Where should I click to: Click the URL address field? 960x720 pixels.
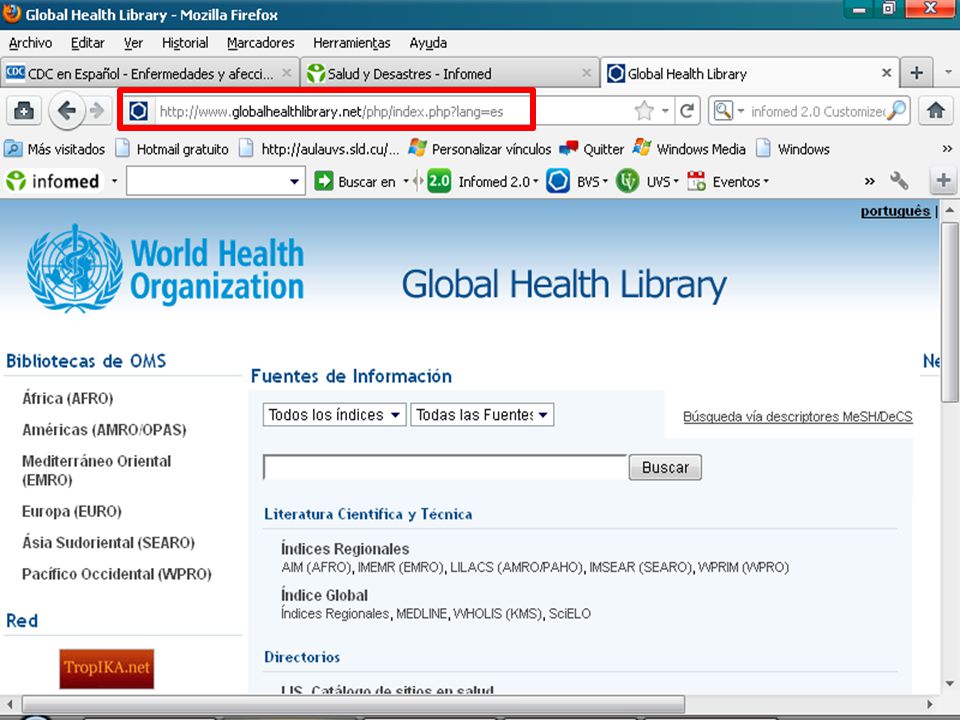tap(392, 111)
